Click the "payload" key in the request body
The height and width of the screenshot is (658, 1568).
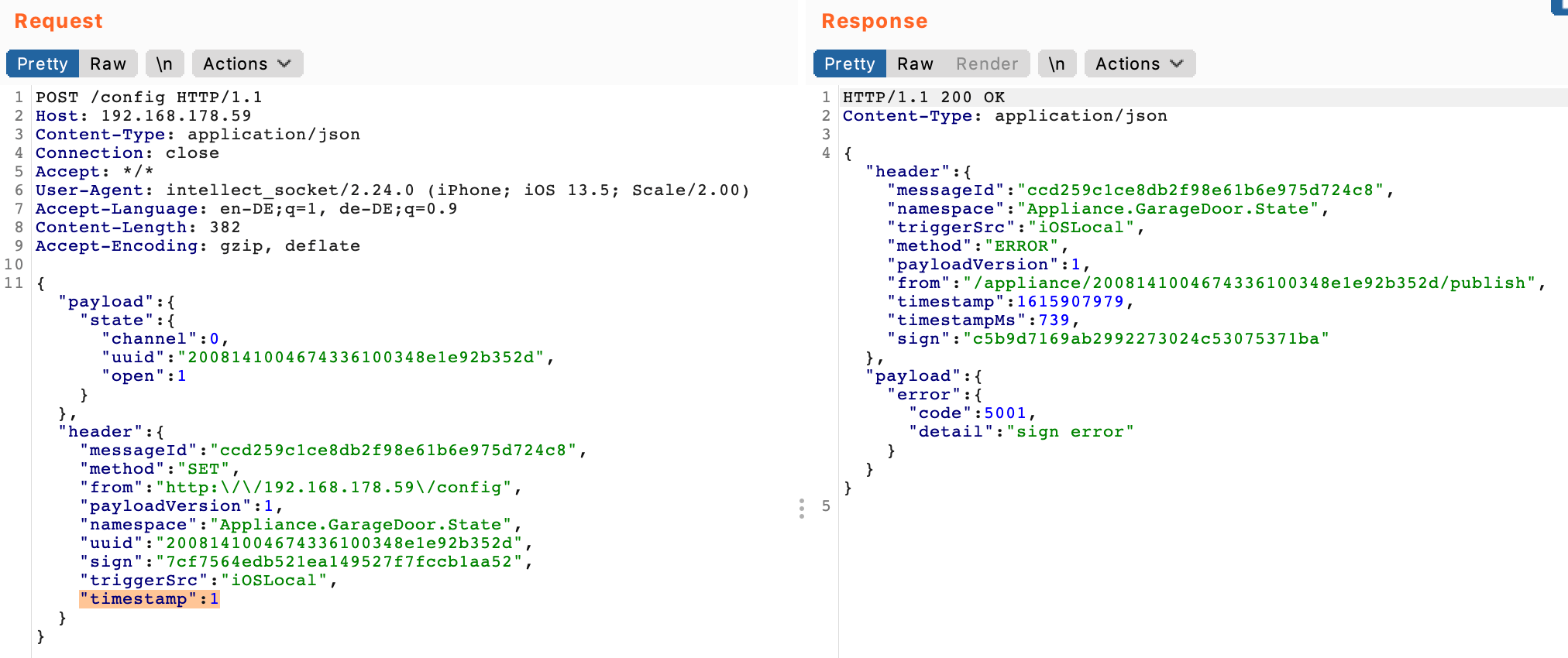pos(105,302)
